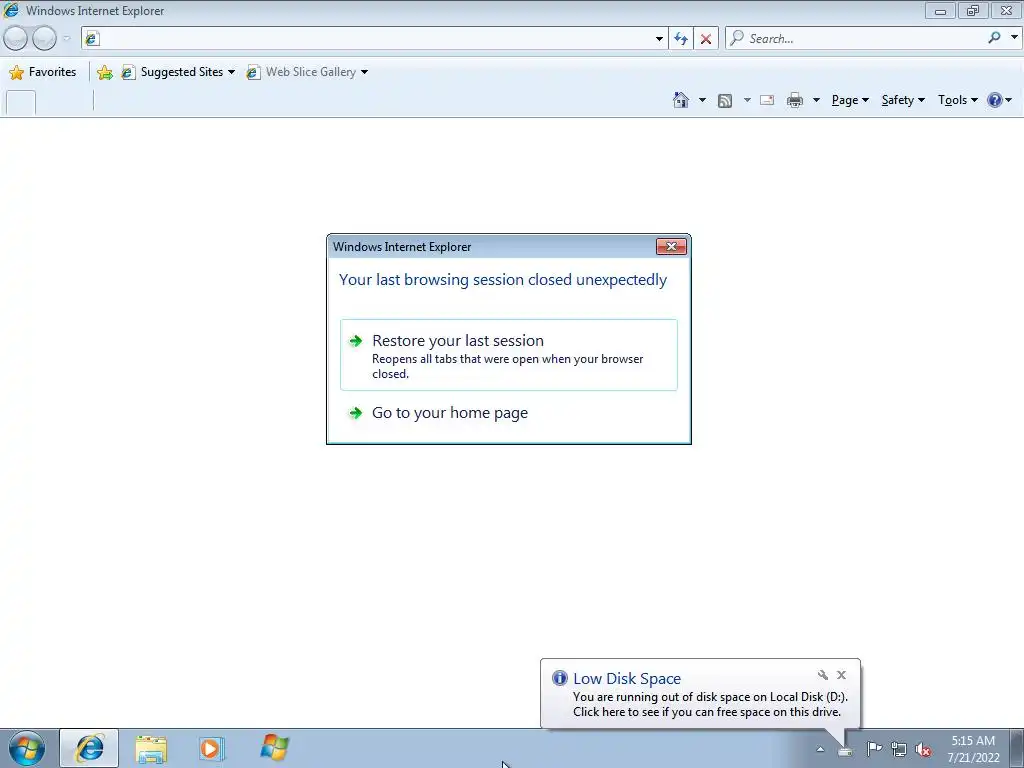
Task: Open the Safety menu
Action: (903, 100)
